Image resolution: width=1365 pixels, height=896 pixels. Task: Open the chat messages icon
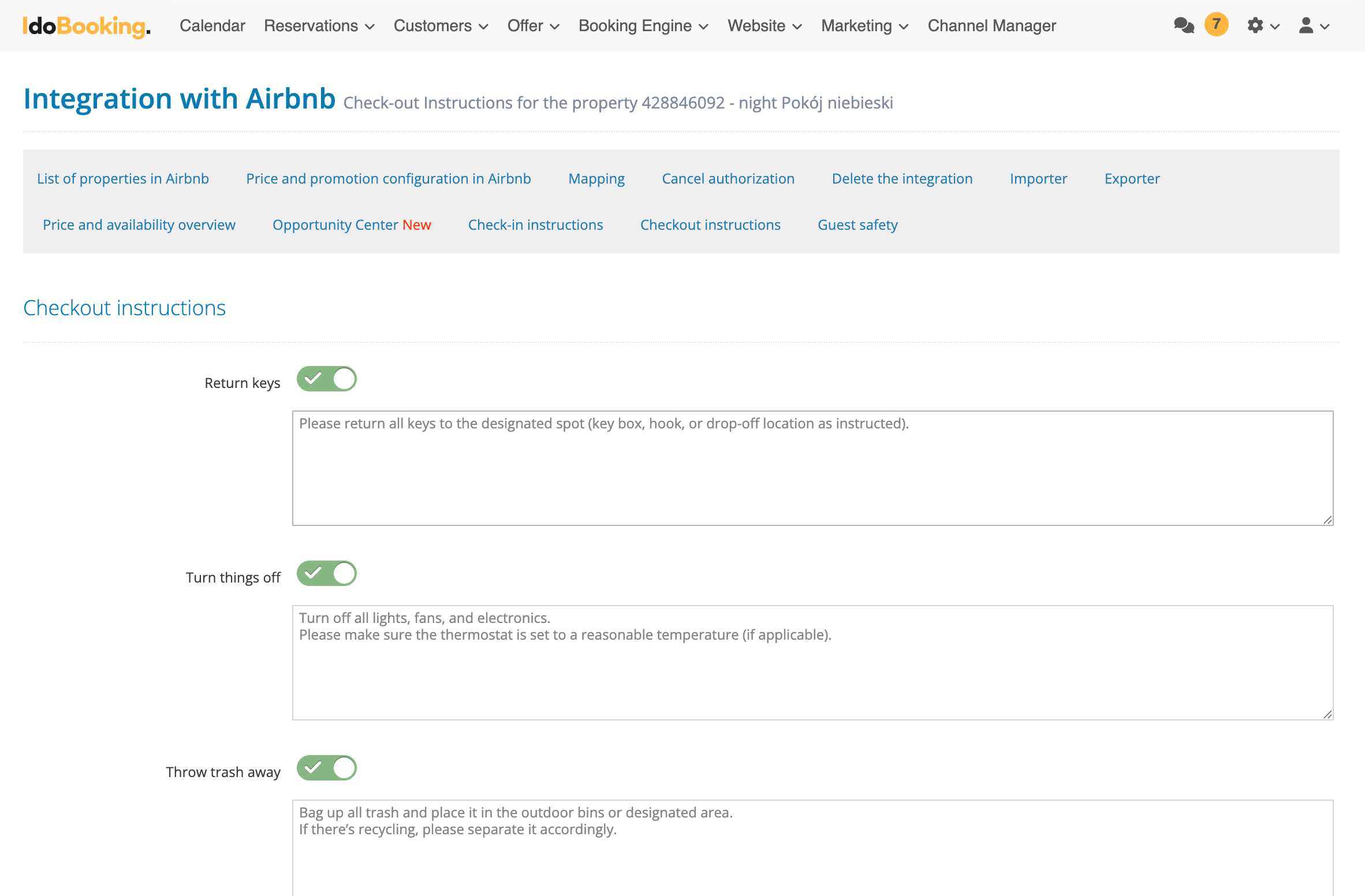pos(1183,25)
